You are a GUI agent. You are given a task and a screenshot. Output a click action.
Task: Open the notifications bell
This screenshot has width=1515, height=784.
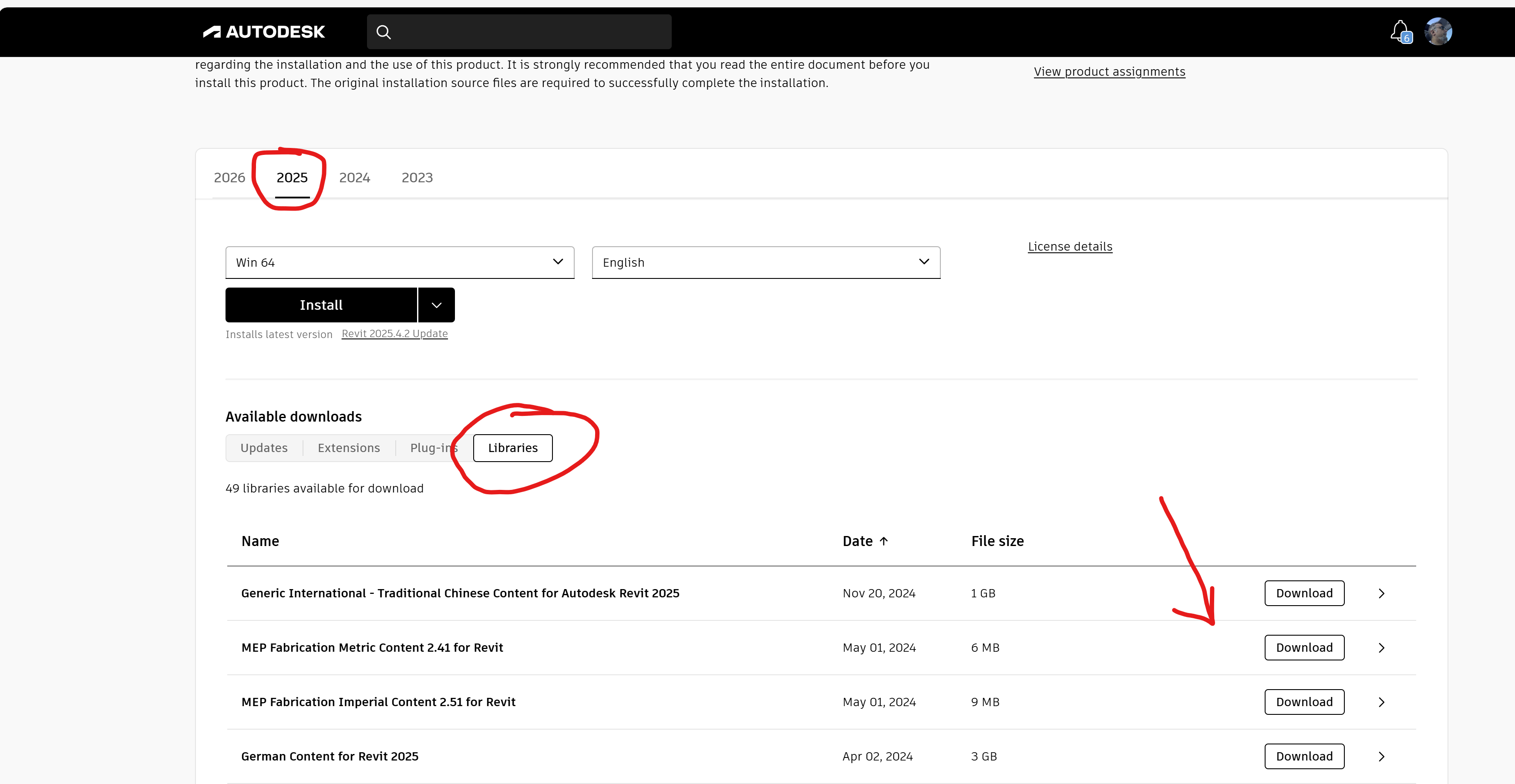tap(1400, 31)
